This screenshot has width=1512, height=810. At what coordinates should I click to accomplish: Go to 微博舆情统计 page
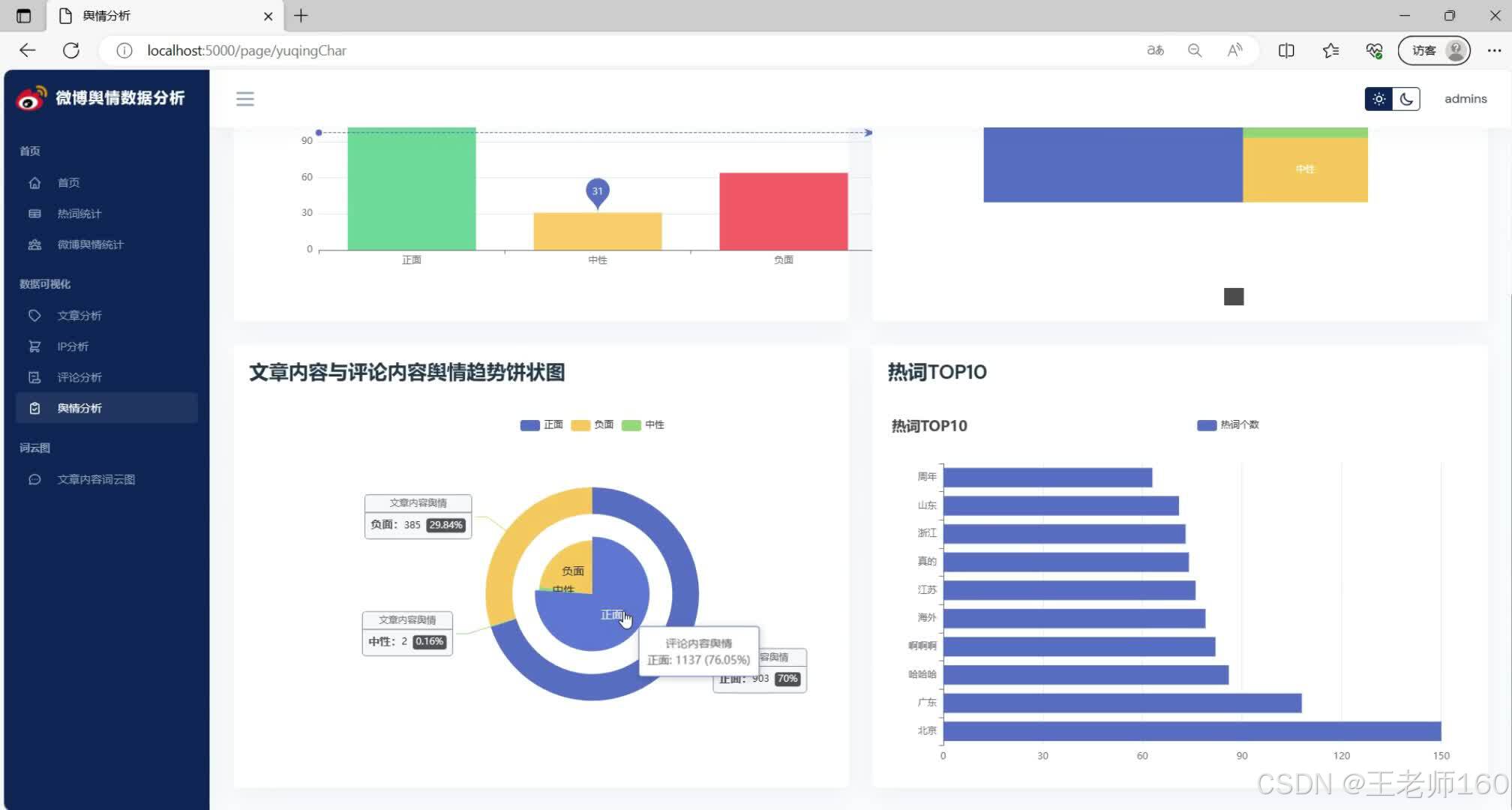(x=90, y=244)
